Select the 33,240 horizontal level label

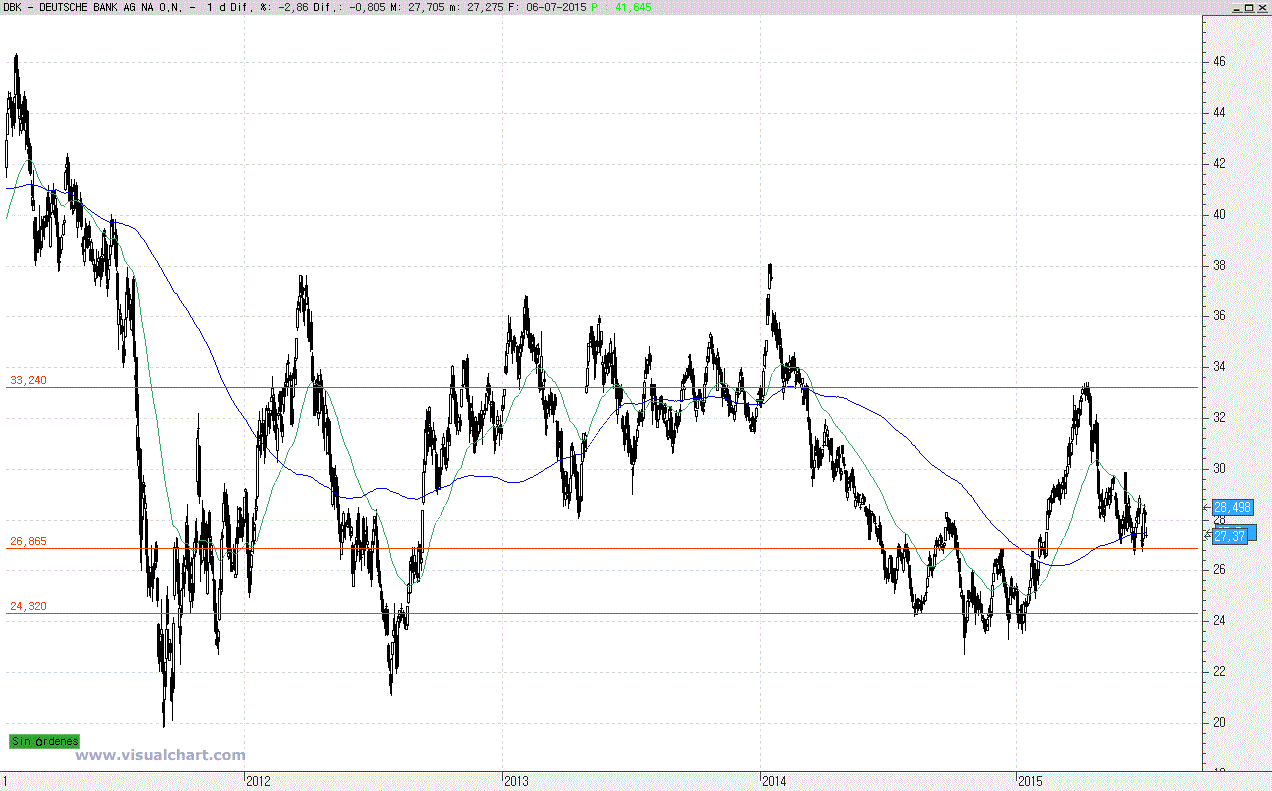28,380
